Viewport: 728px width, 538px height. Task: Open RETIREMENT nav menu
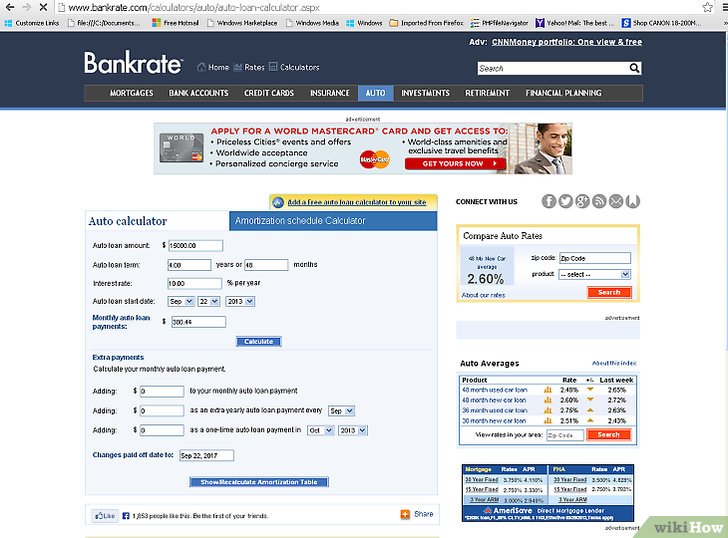coord(487,93)
